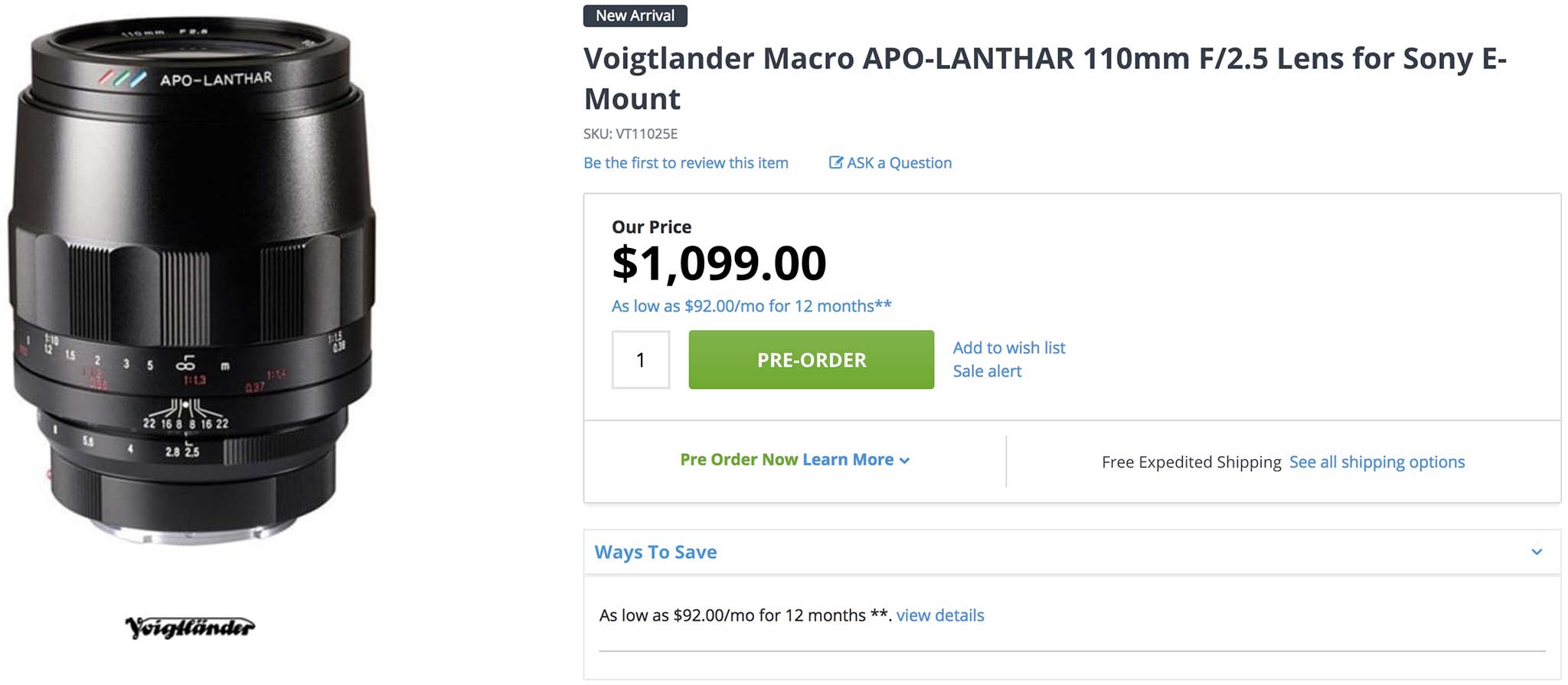Focus the quantity input field
Screen dimensions: 1568x685
click(x=641, y=360)
